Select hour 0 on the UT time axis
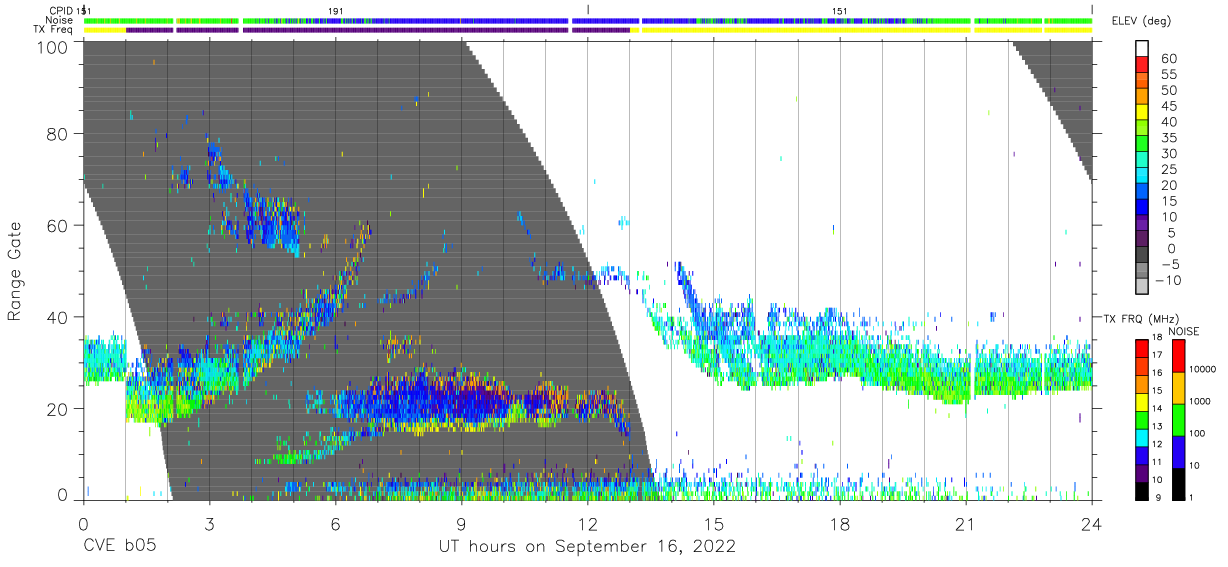This screenshot has width=1228, height=567. [83, 522]
